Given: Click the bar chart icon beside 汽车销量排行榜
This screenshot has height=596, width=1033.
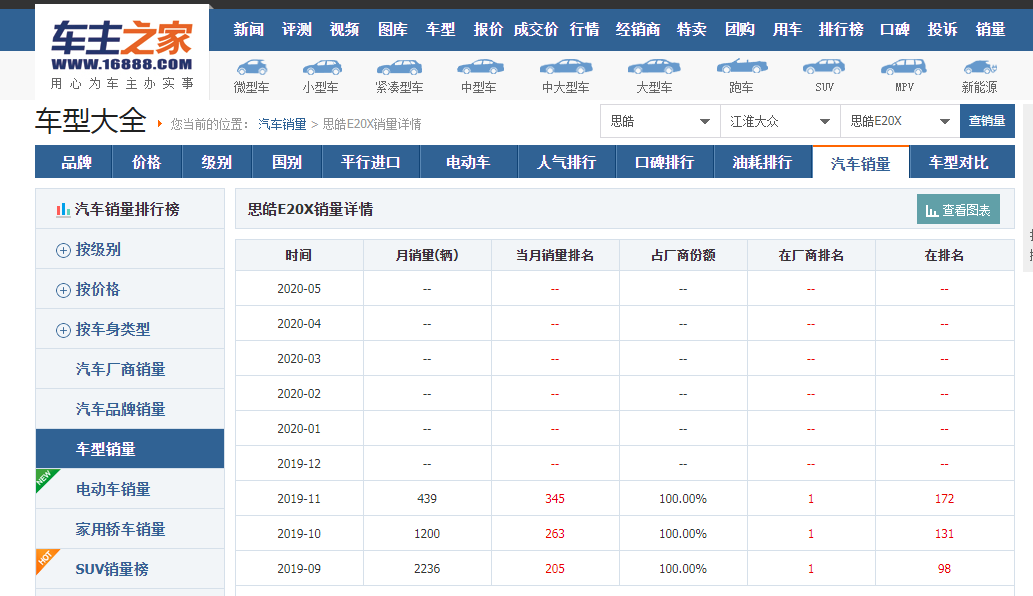Looking at the screenshot, I should click(x=63, y=209).
